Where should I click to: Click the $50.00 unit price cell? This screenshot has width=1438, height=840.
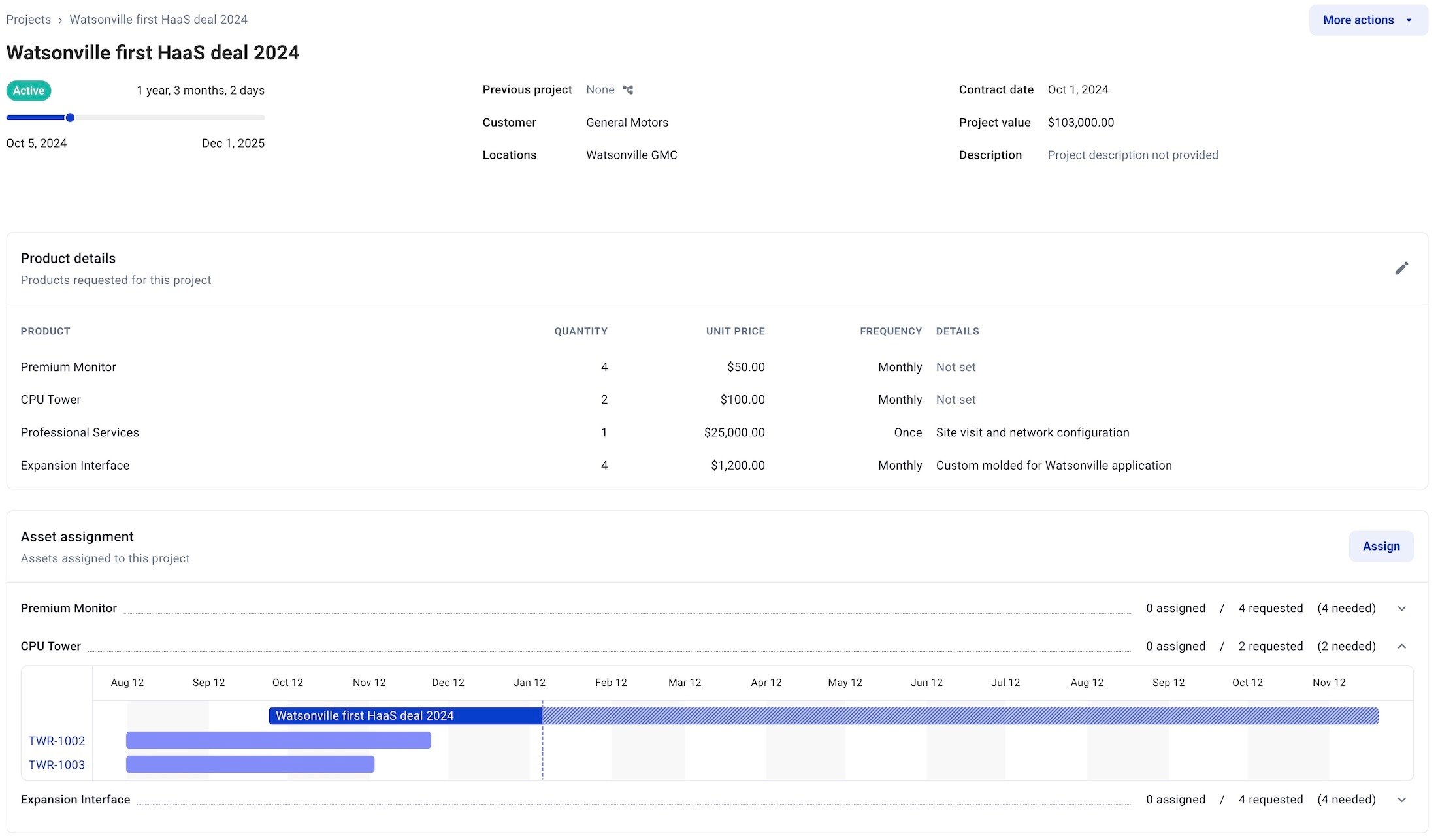click(x=746, y=367)
